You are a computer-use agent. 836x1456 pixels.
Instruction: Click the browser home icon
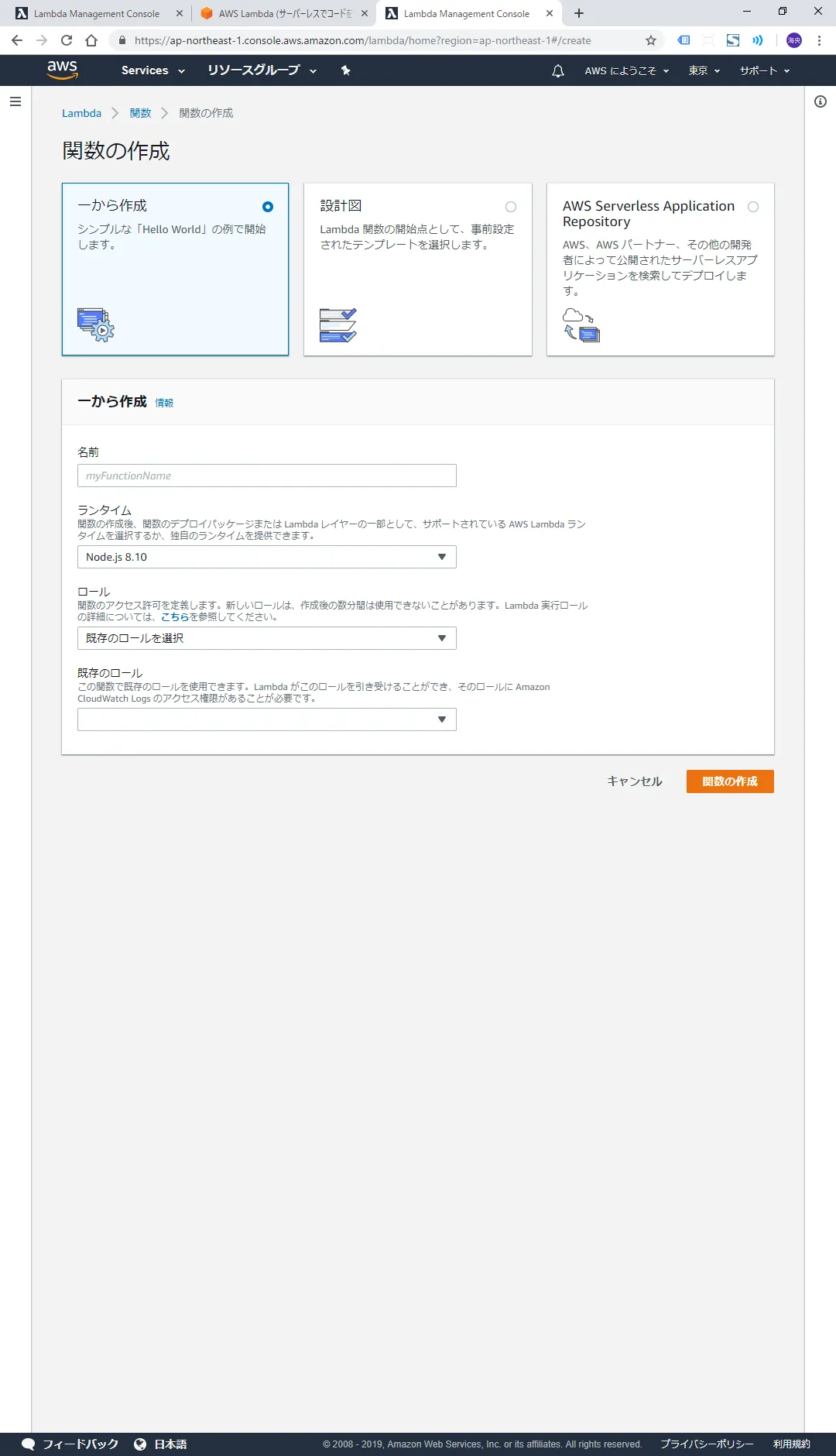(91, 40)
